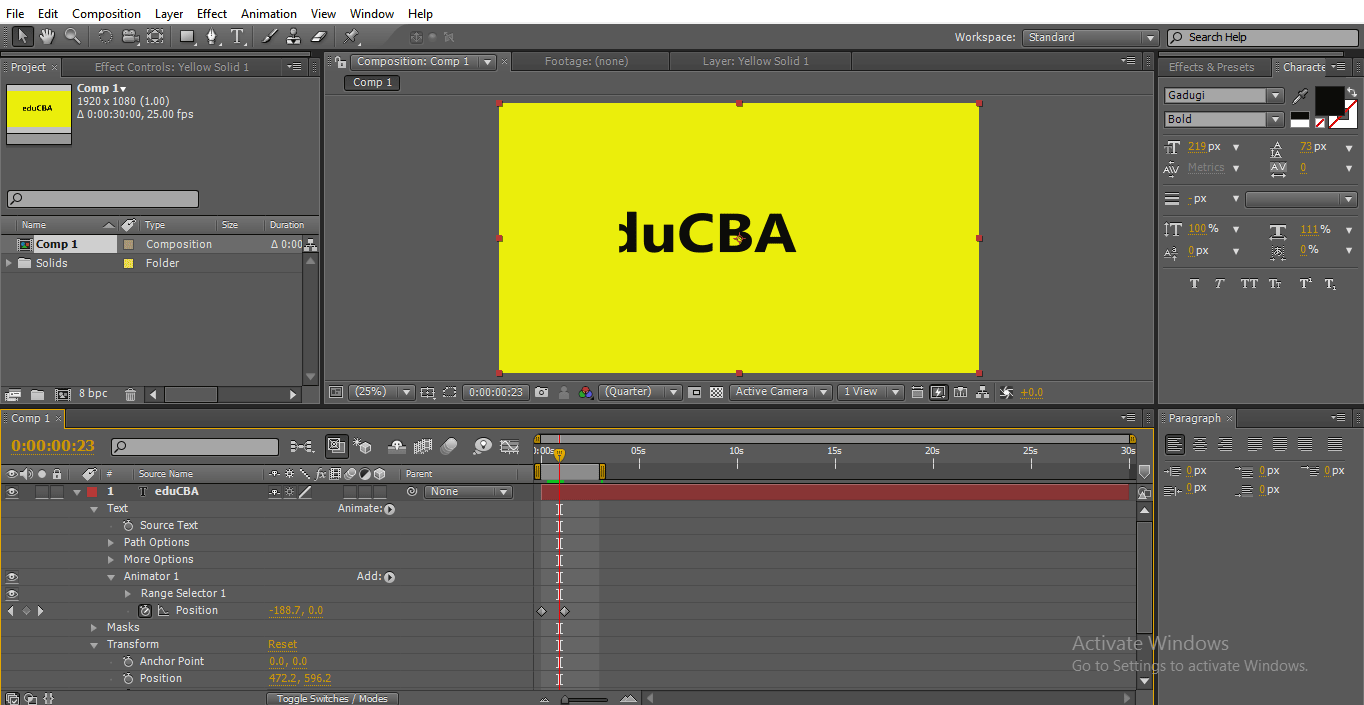Open the composition flowchart icon in viewer
Viewport: 1364px width, 705px height.
click(983, 392)
